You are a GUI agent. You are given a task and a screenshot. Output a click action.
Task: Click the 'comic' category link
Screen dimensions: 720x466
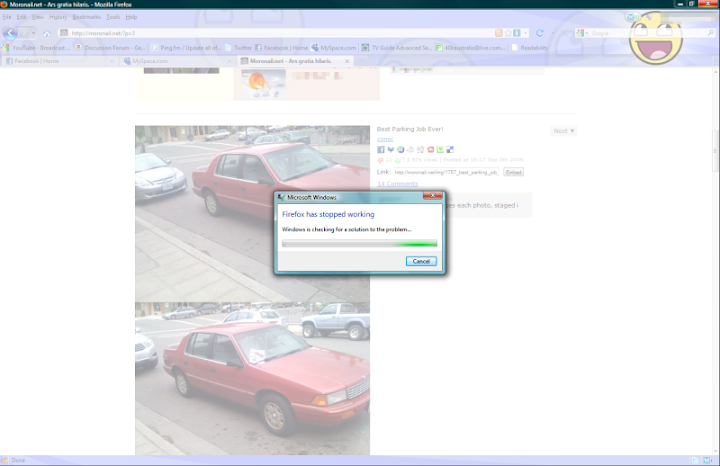click(x=384, y=139)
